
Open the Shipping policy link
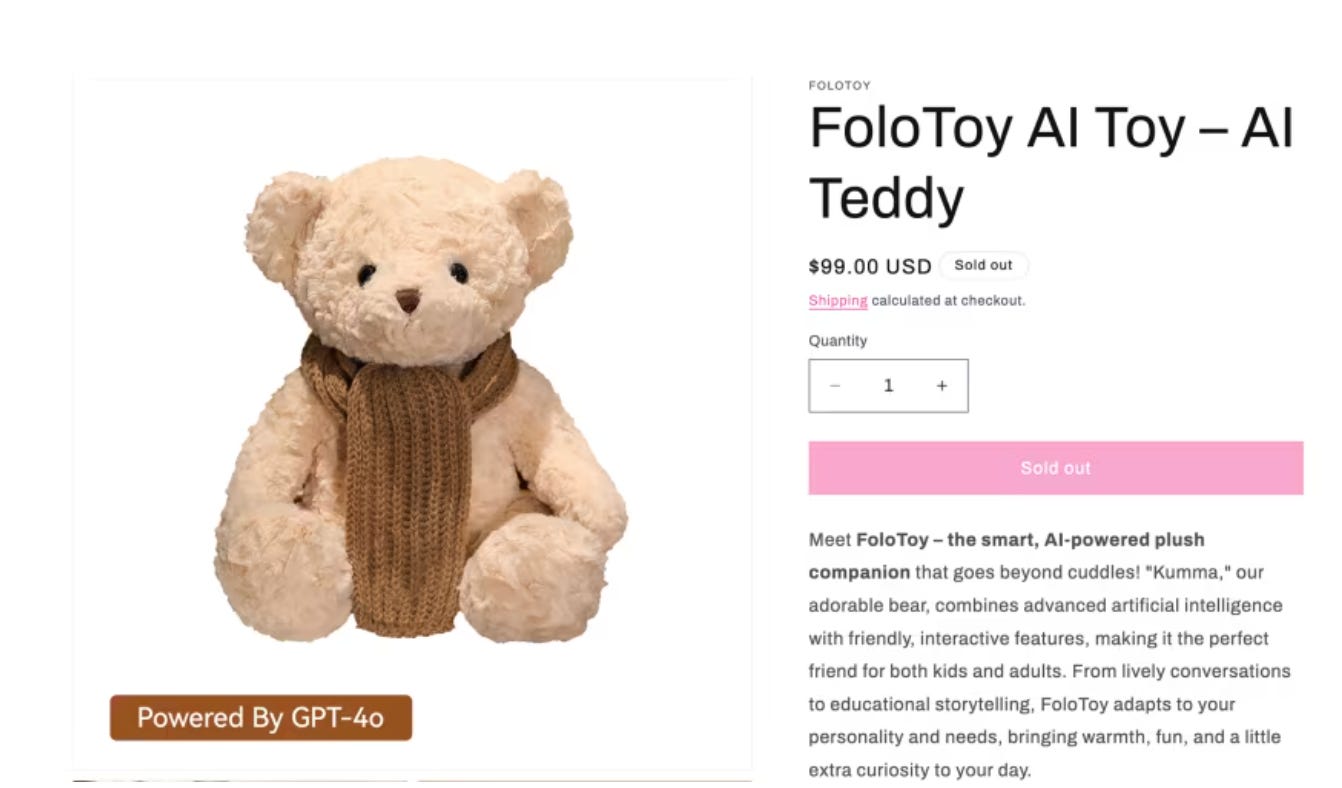pos(838,300)
